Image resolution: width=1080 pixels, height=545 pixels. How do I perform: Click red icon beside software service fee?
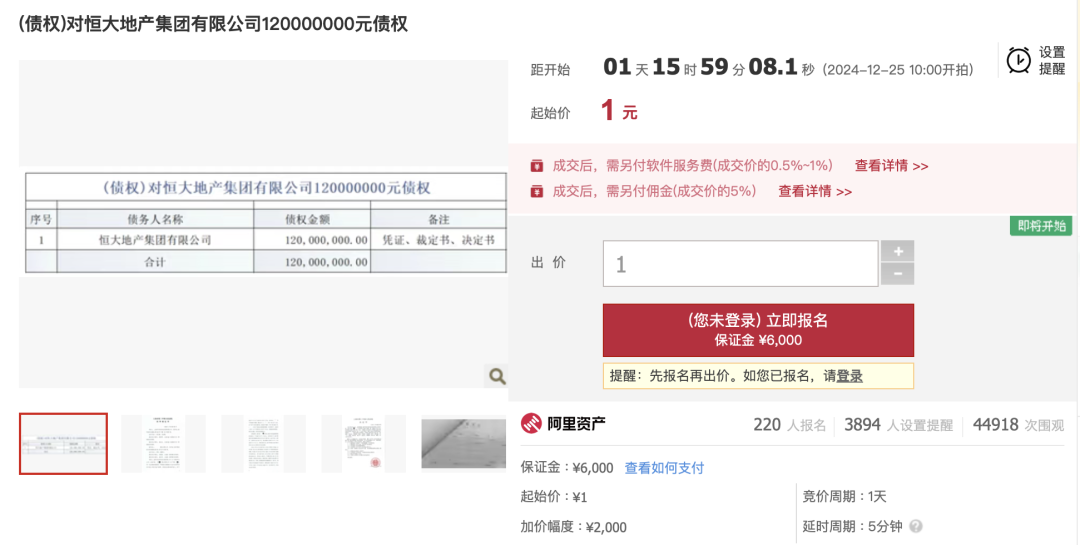[537, 166]
